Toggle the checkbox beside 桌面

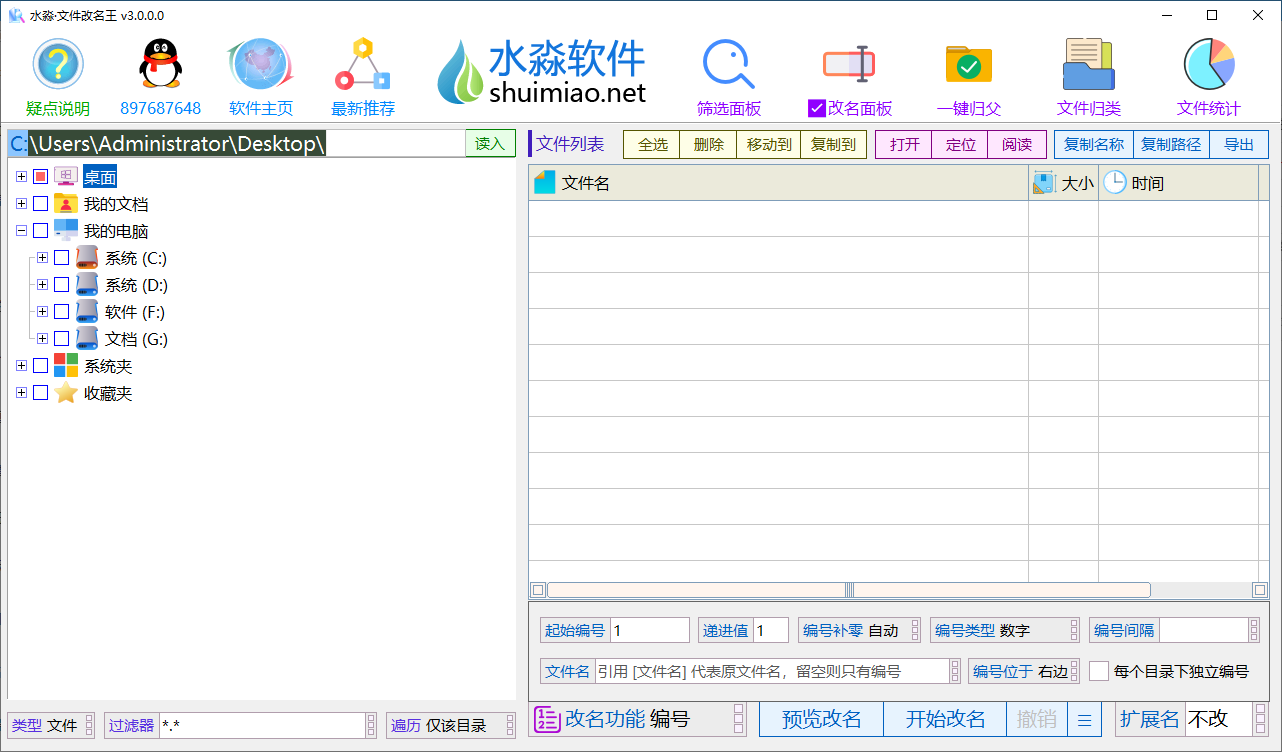click(x=40, y=177)
